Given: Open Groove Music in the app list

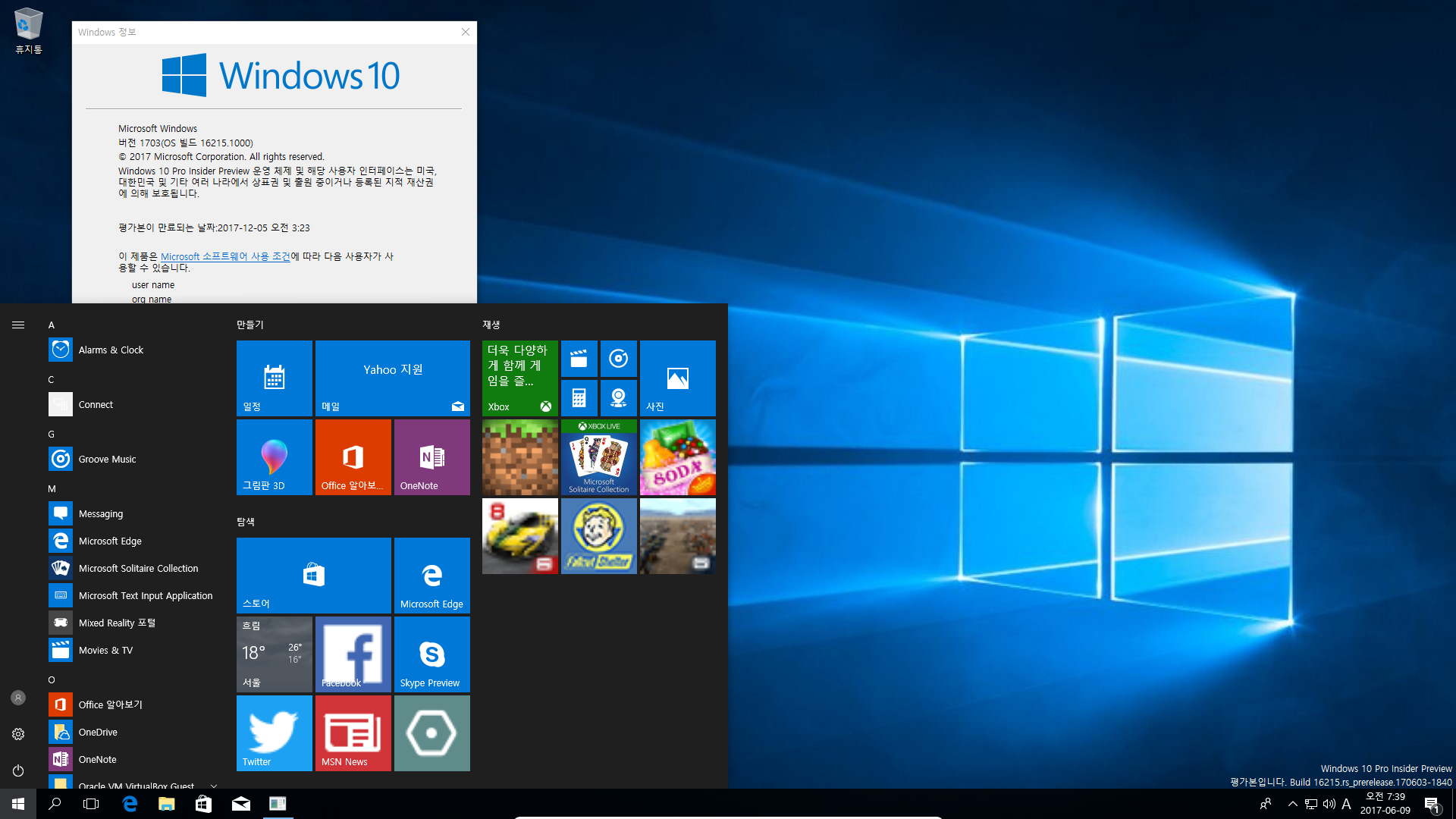Looking at the screenshot, I should click(130, 459).
